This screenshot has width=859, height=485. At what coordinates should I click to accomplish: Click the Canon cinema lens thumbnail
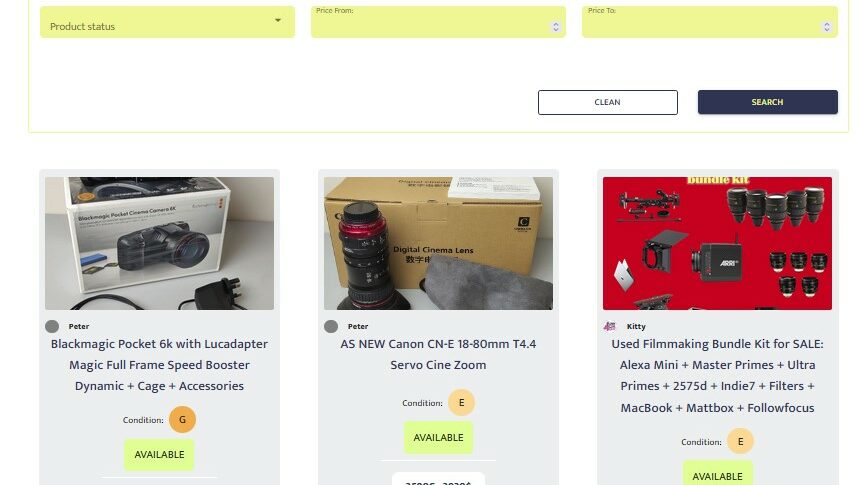point(438,243)
